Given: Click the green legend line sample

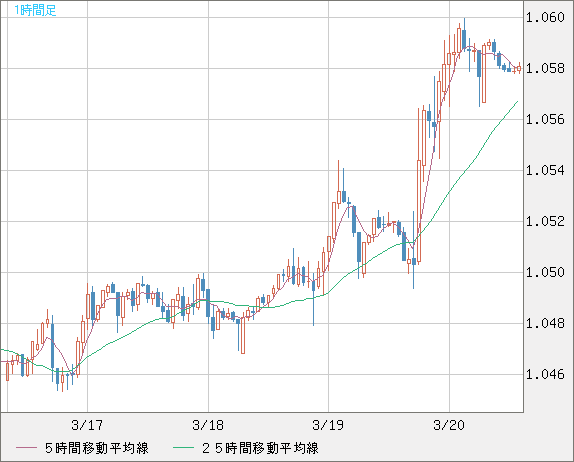Looking at the screenshot, I should tap(183, 448).
